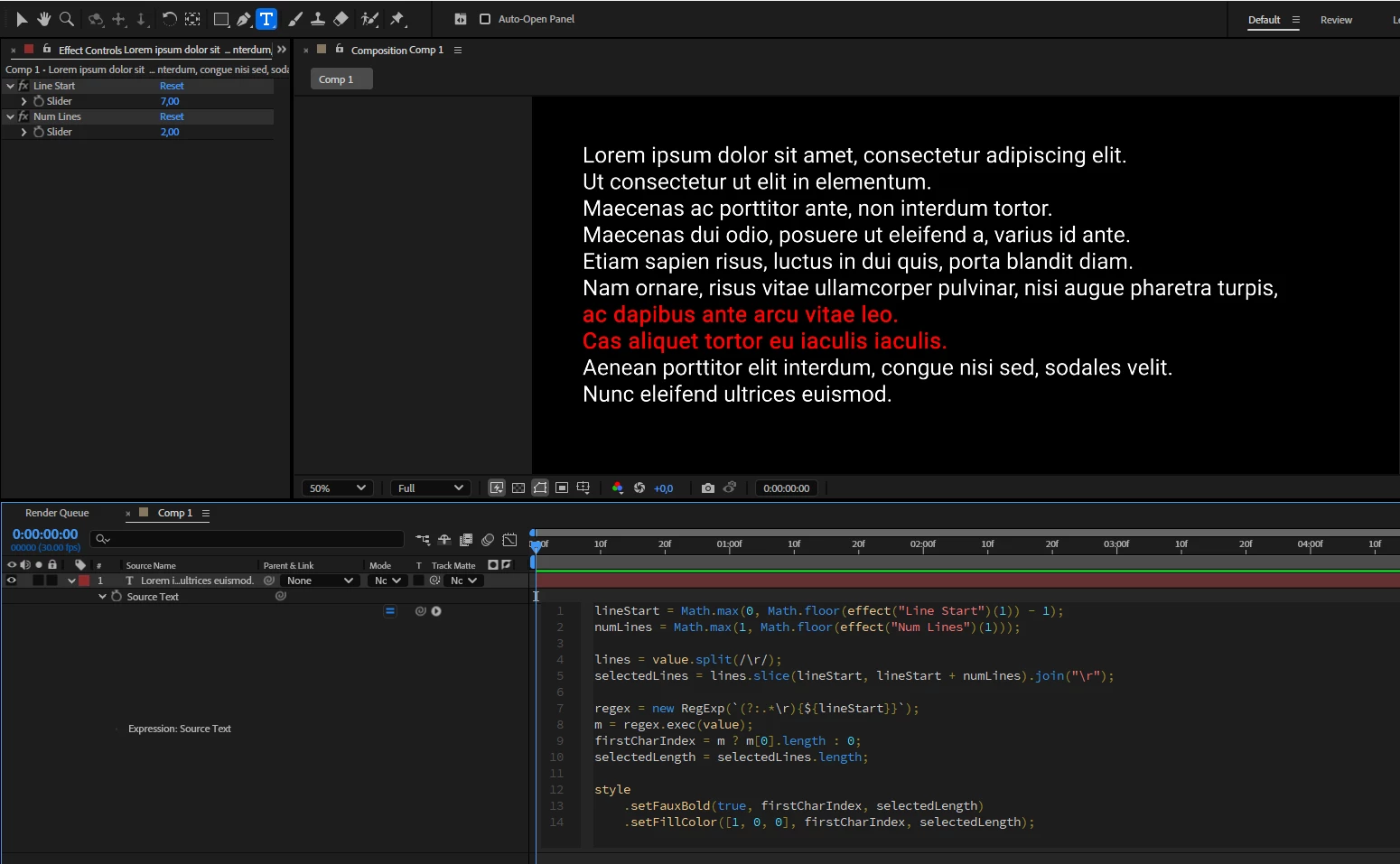Switch to the Render Queue tab

(x=57, y=513)
